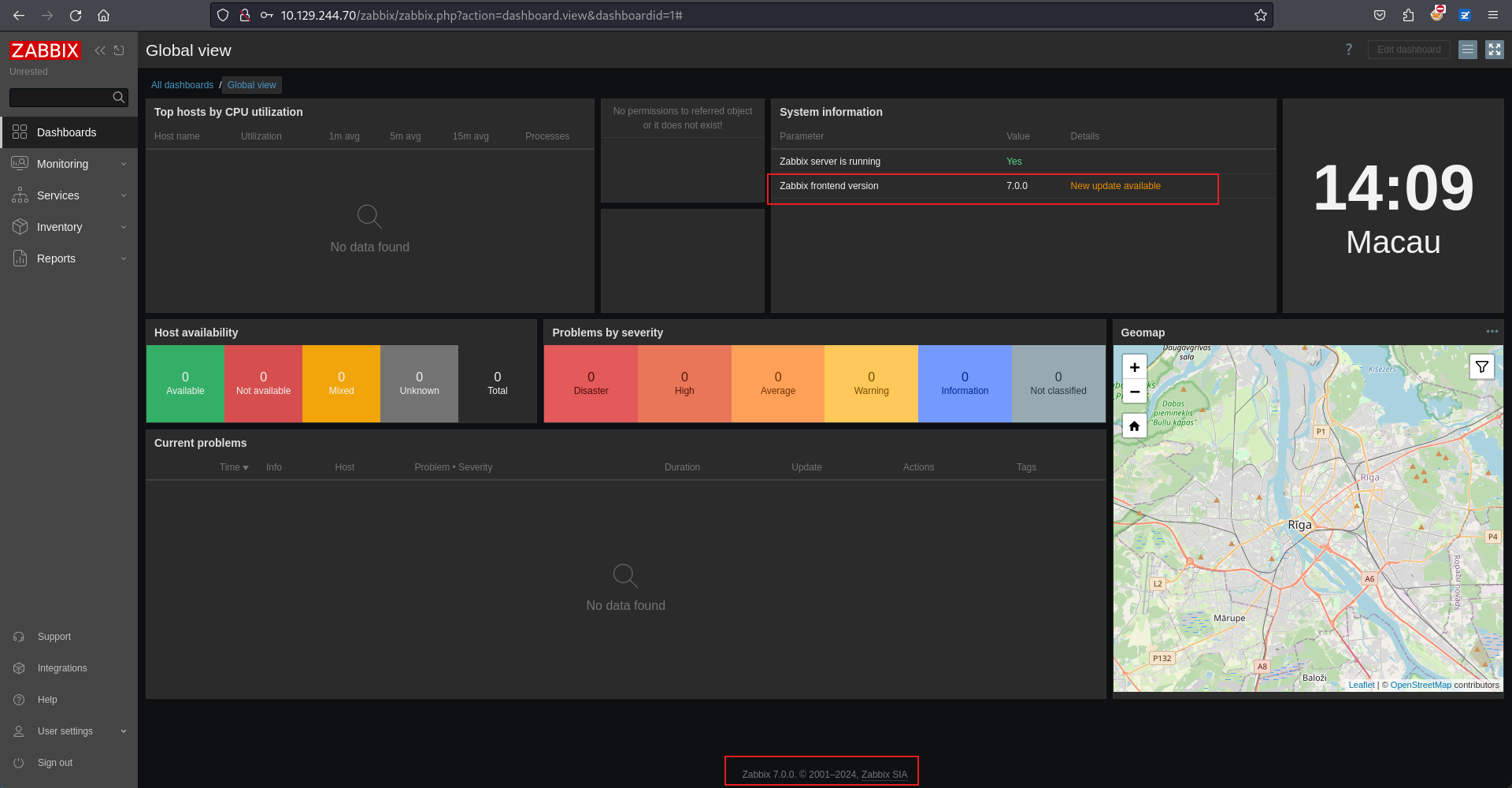This screenshot has height=788, width=1512.
Task: Click the 14:09 Macau clock widget
Action: tap(1393, 206)
